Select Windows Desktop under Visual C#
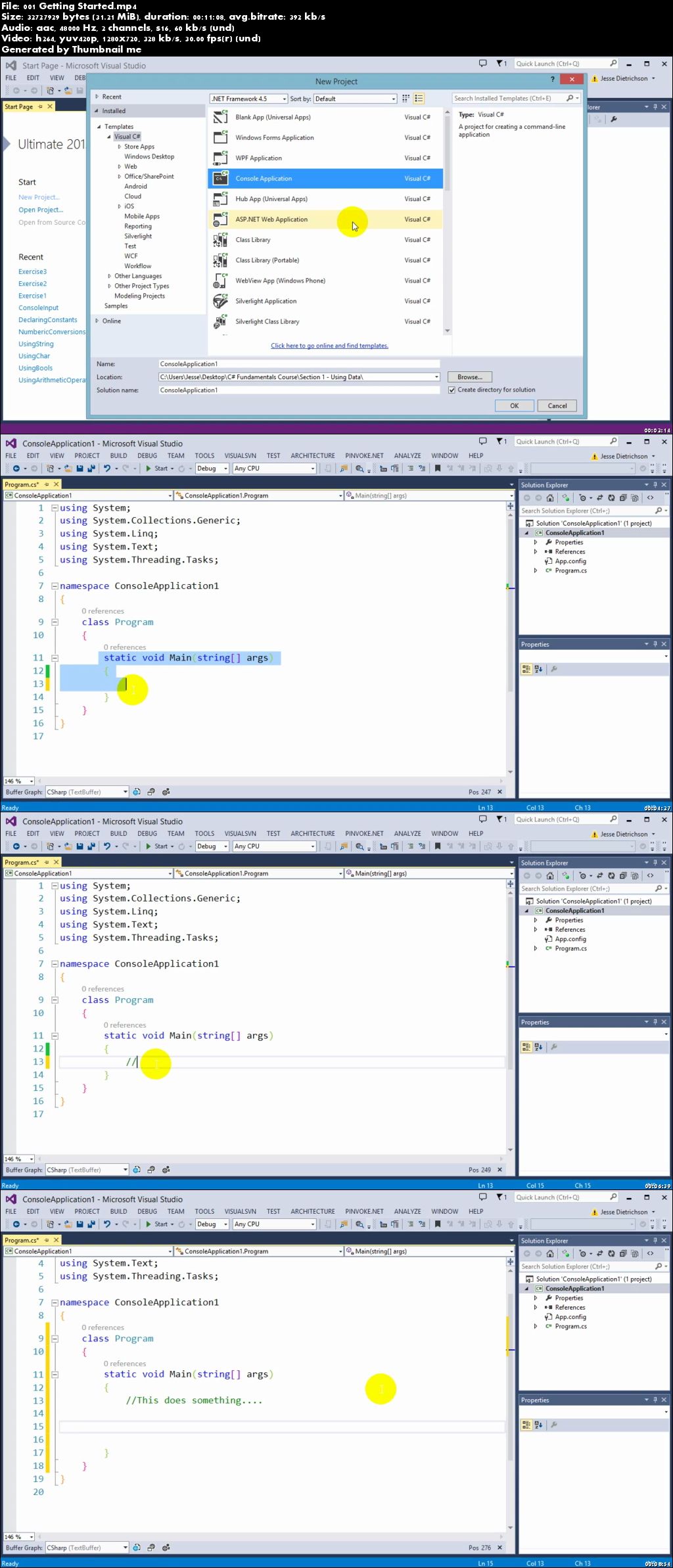 point(149,156)
